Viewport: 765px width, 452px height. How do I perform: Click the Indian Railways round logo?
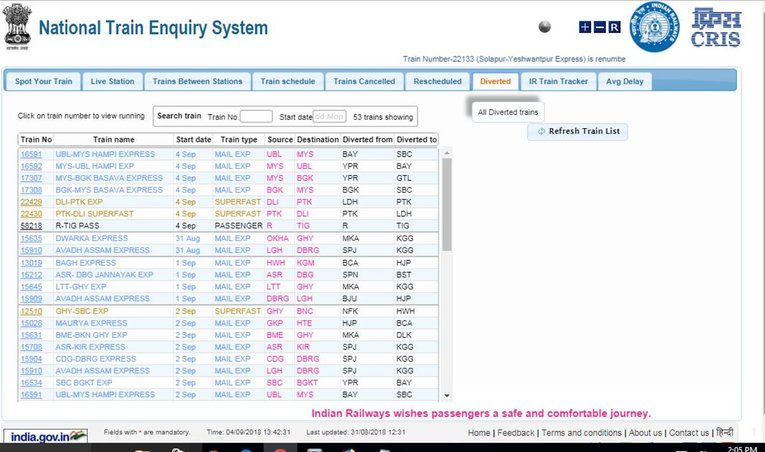pyautogui.click(x=653, y=28)
